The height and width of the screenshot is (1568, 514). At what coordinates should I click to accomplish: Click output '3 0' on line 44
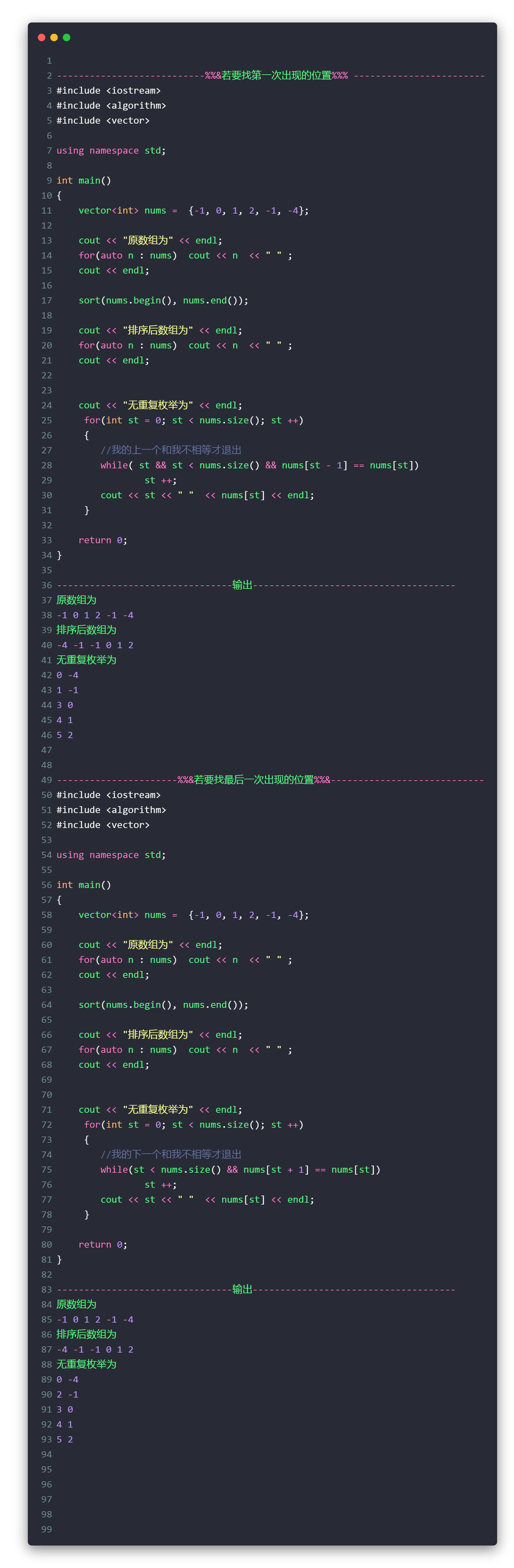coord(65,706)
